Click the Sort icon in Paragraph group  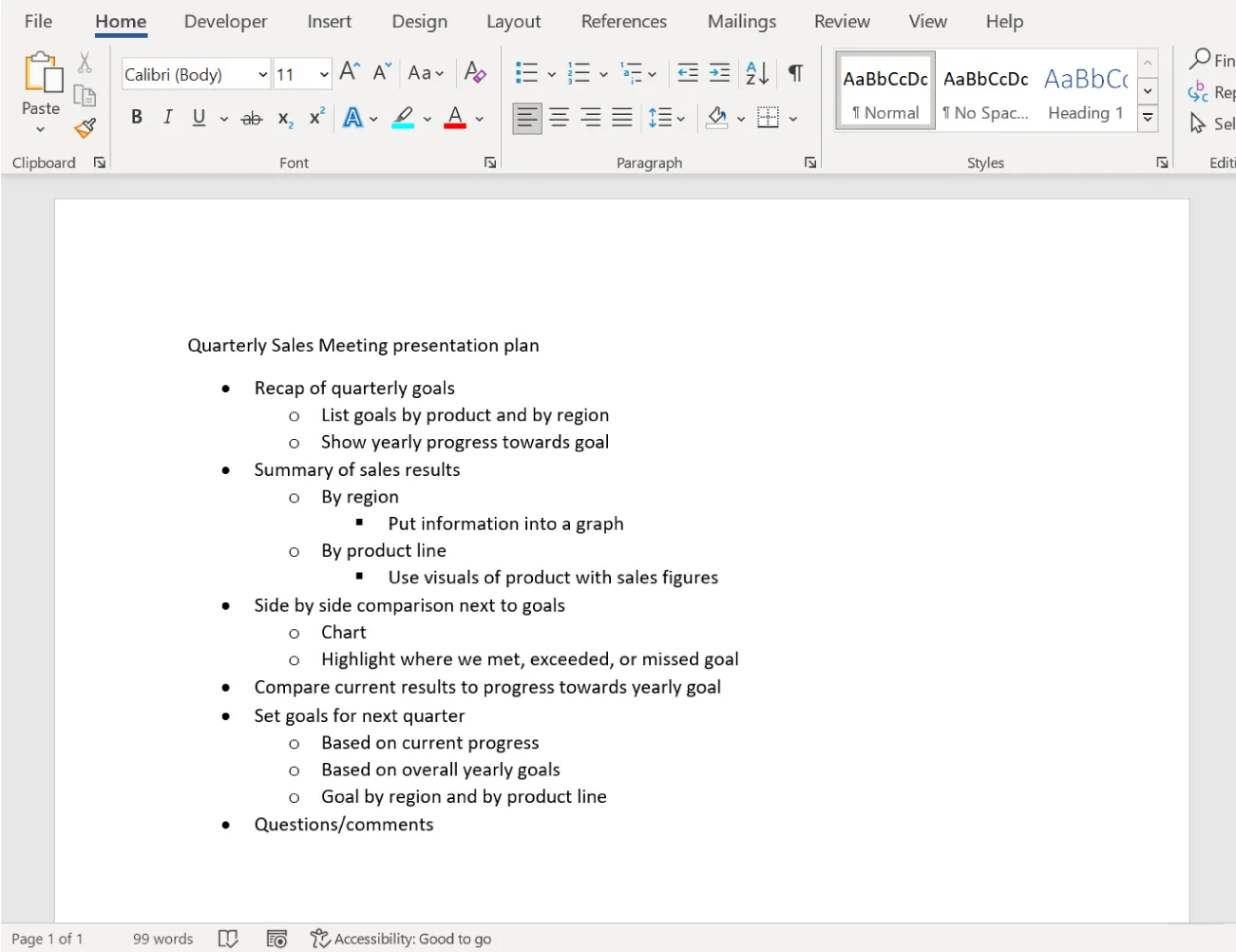point(757,72)
